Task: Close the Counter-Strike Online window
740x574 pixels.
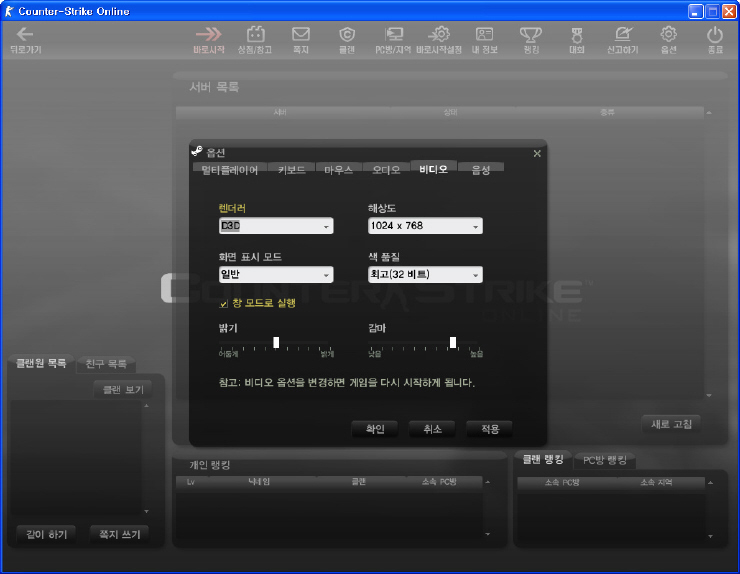Action: point(729,11)
